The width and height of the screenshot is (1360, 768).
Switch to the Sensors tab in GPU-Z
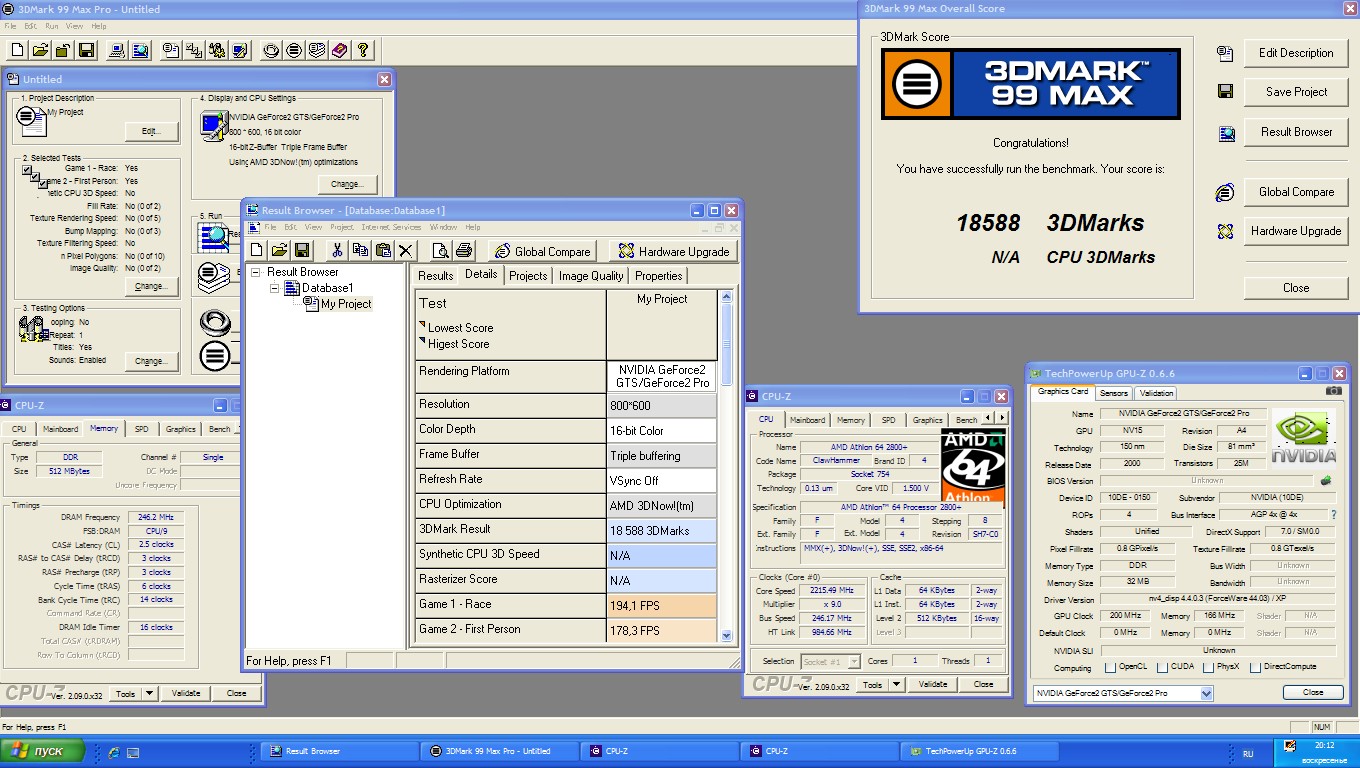click(1114, 393)
